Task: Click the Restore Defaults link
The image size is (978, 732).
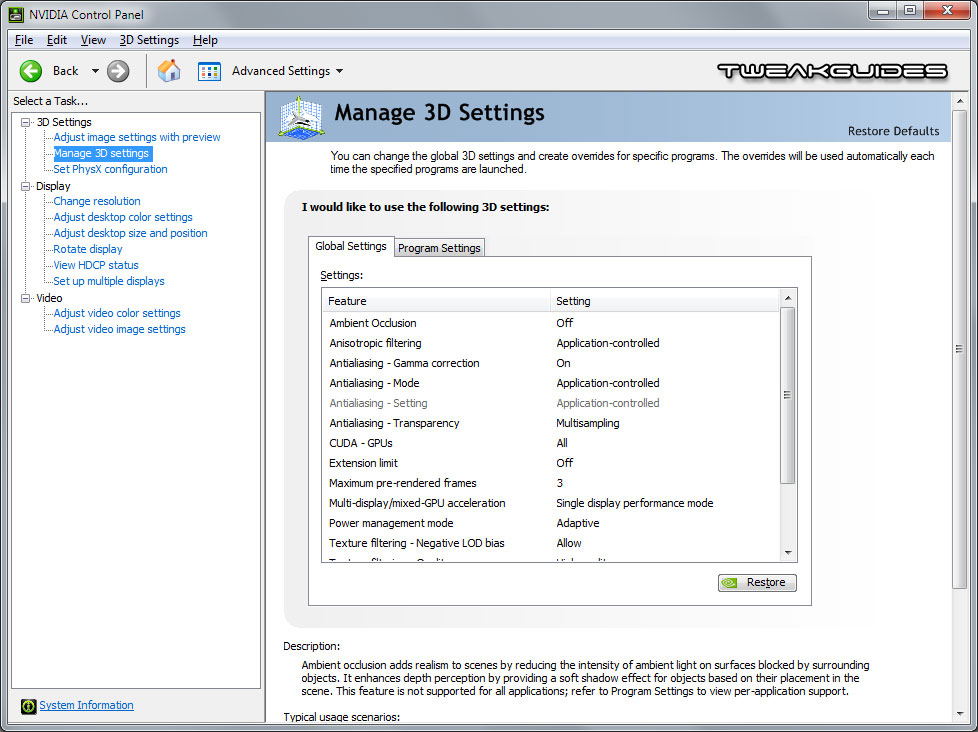Action: pyautogui.click(x=893, y=131)
